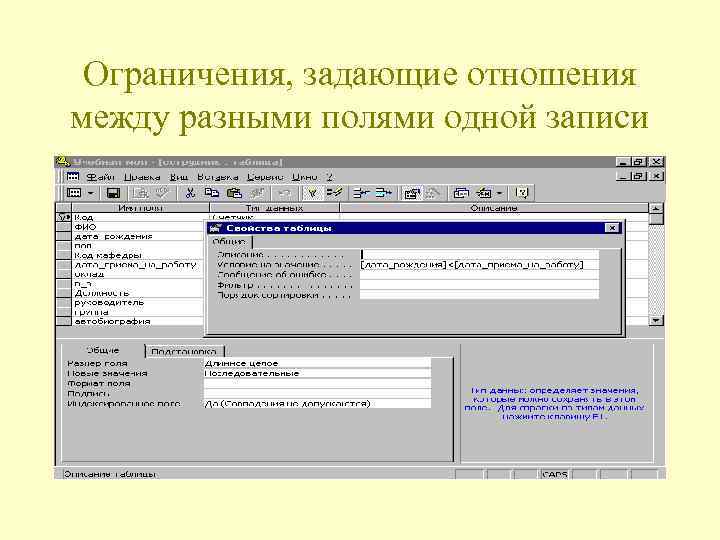The width and height of the screenshot is (720, 540).
Task: Click the Properties toolbar icon
Action: 411,193
